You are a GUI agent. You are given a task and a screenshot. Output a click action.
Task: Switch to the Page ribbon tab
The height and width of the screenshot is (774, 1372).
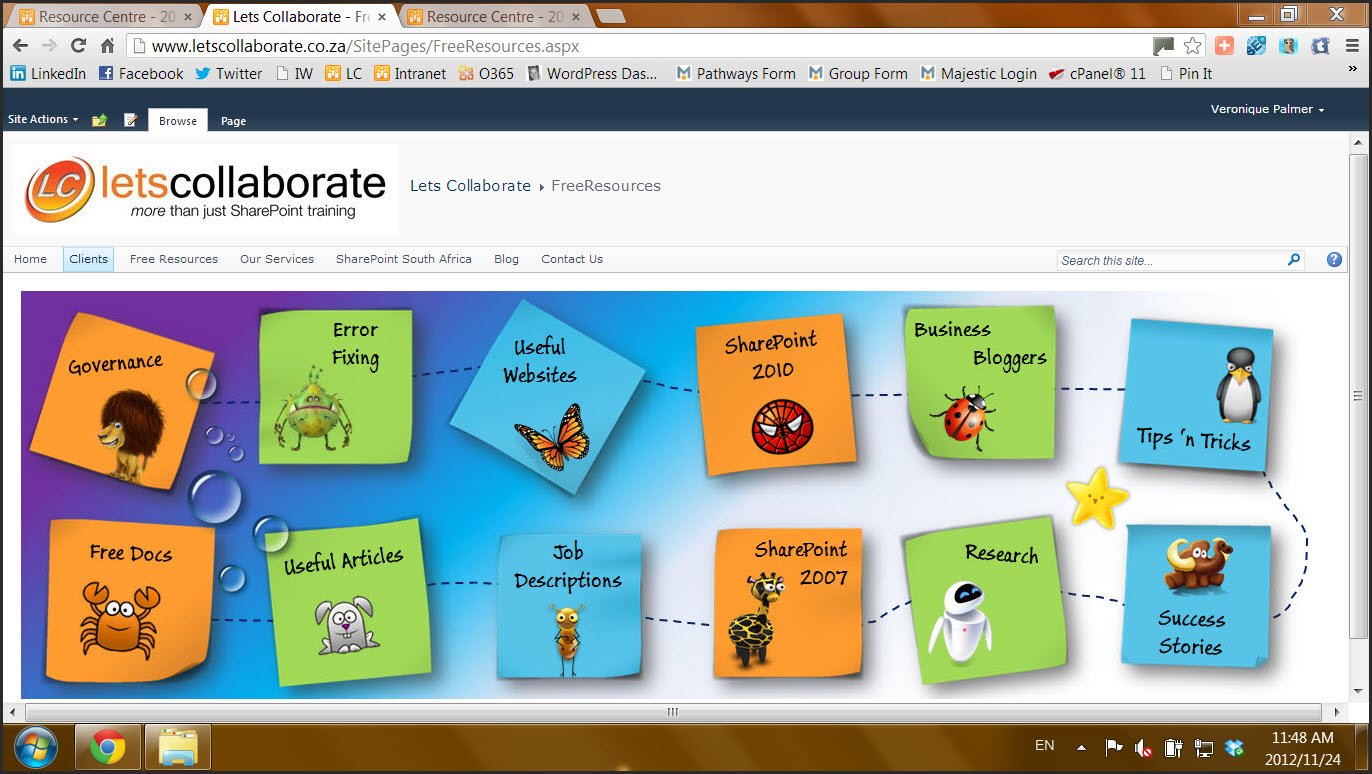[x=233, y=121]
